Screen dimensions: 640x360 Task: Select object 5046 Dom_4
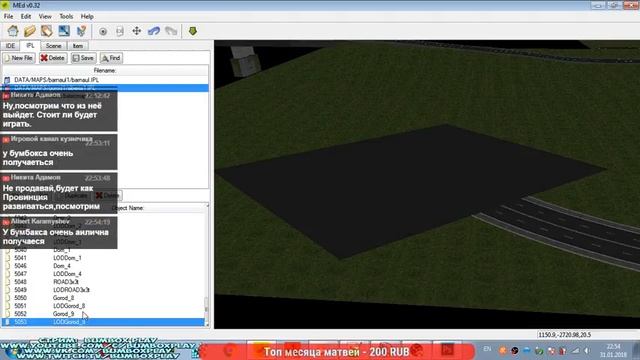coord(103,266)
